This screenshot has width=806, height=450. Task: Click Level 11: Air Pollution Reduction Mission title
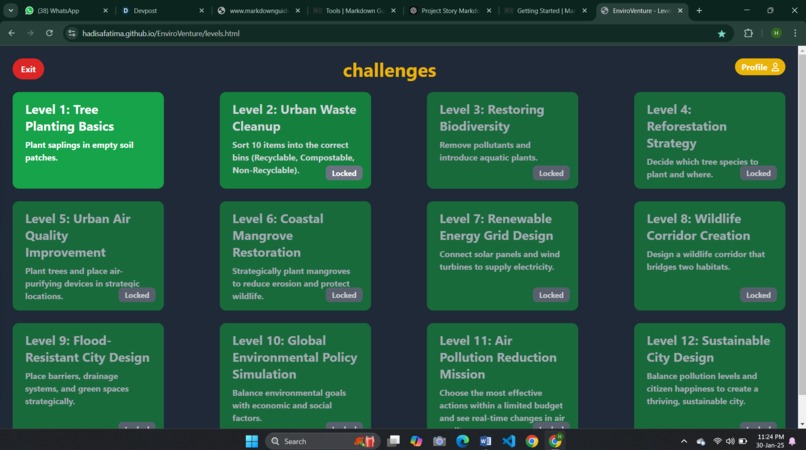point(498,357)
